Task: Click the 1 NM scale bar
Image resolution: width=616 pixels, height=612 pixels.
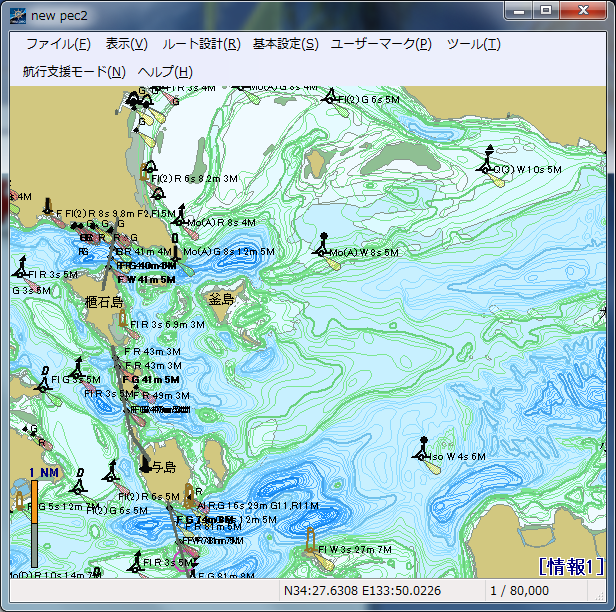Action: pos(34,524)
